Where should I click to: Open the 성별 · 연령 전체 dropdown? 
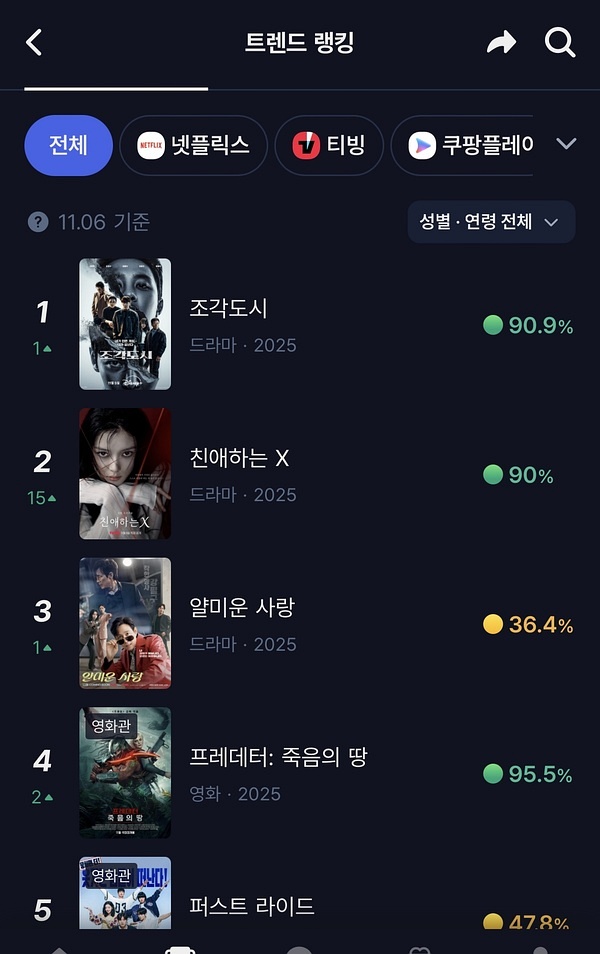coord(491,222)
